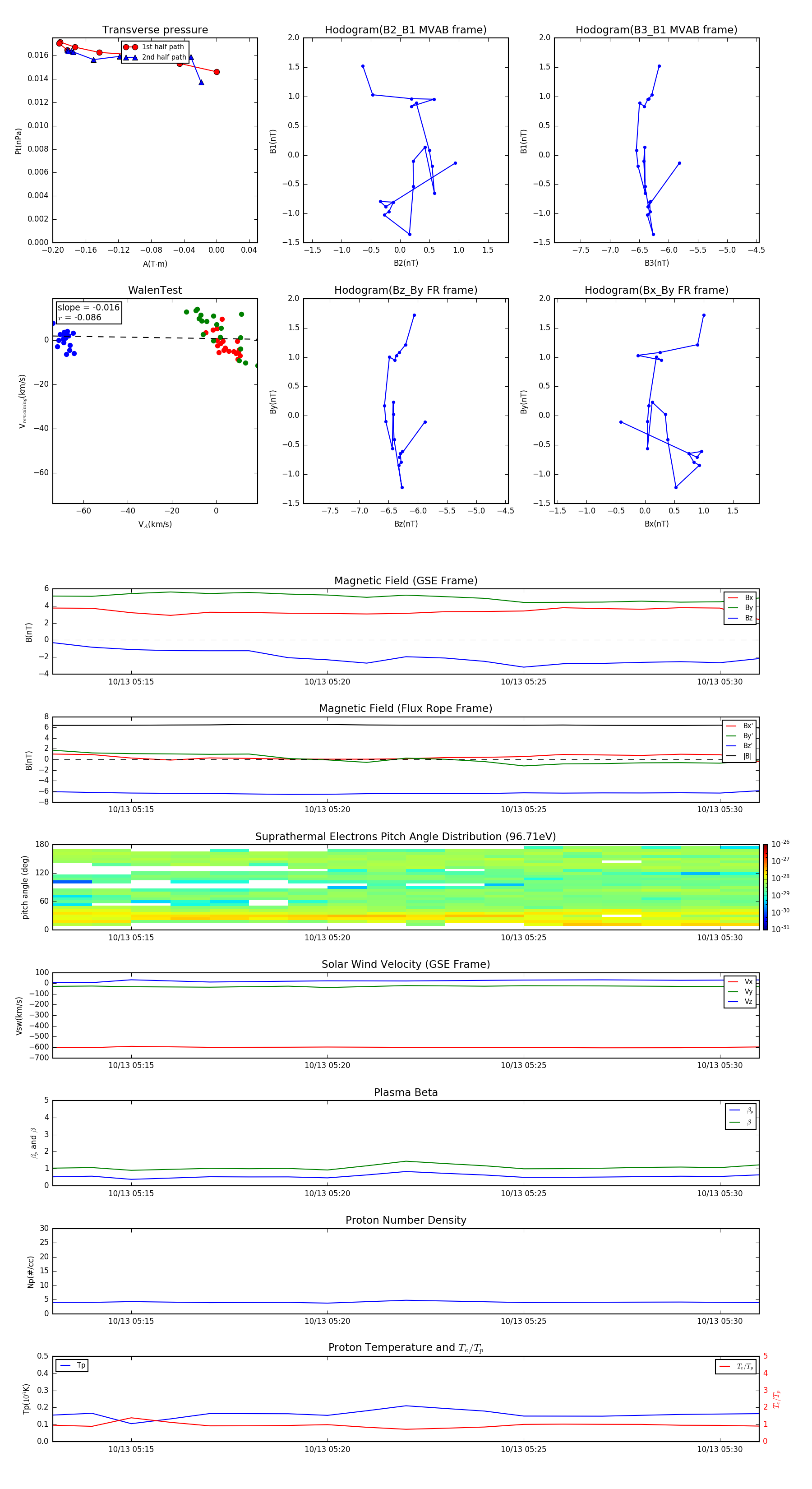The height and width of the screenshot is (1489, 812).
Task: Click the "Bz(nT)" x-axis label
Action: coord(406,524)
